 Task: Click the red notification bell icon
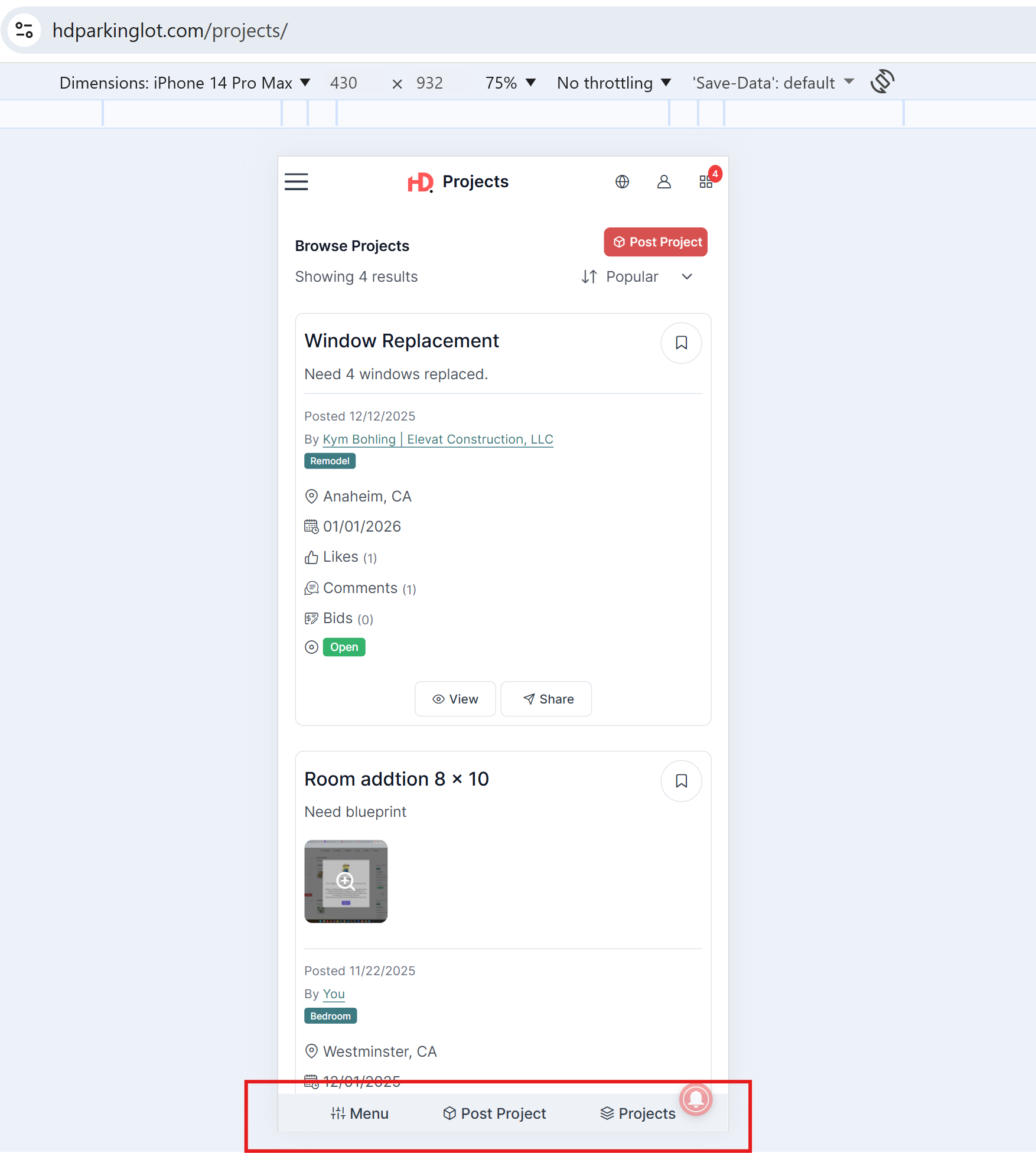[696, 1099]
